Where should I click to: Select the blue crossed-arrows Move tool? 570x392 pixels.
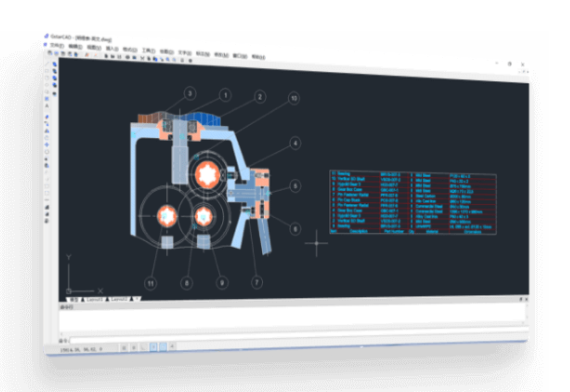[x=47, y=145]
